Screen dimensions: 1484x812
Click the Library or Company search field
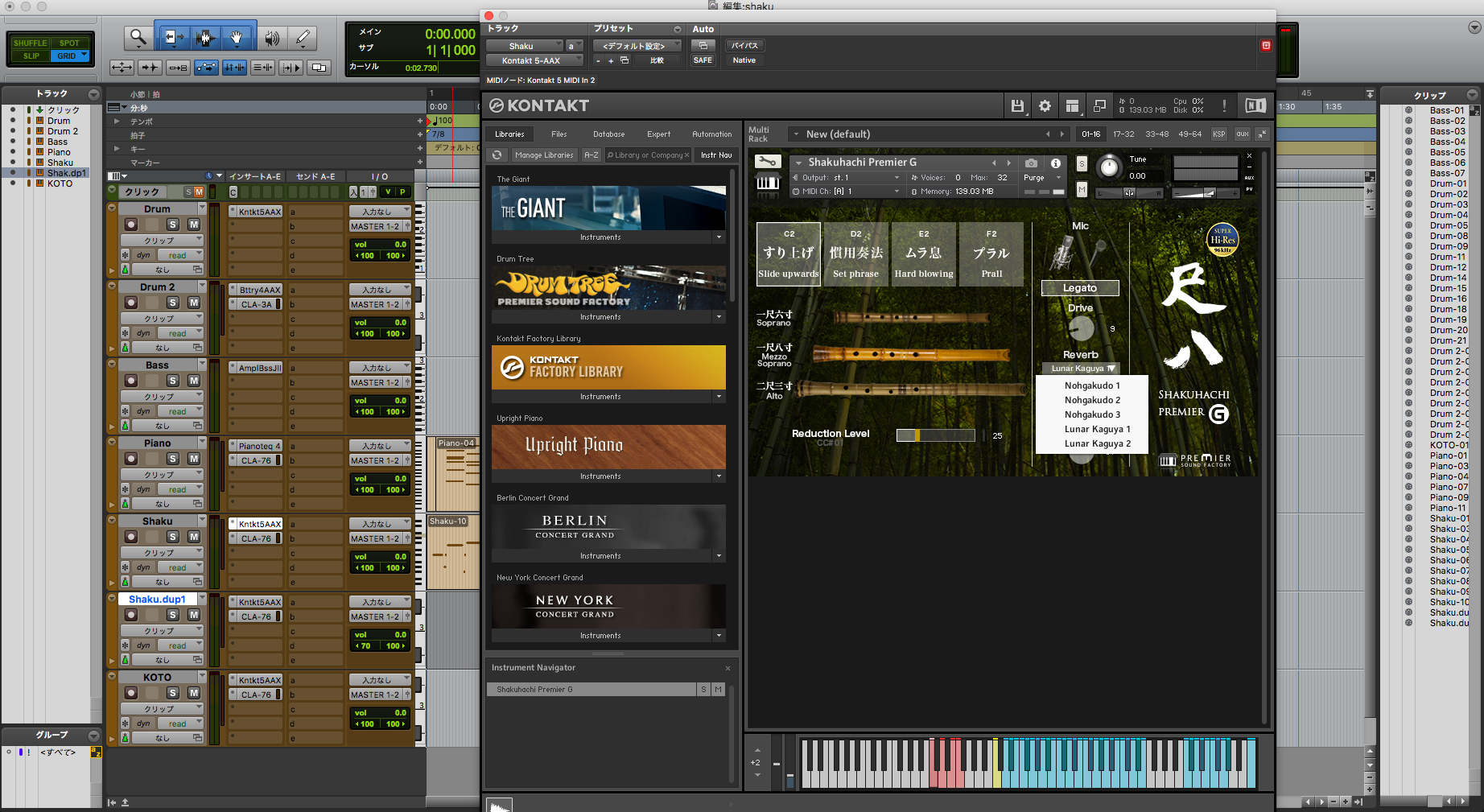pyautogui.click(x=647, y=155)
